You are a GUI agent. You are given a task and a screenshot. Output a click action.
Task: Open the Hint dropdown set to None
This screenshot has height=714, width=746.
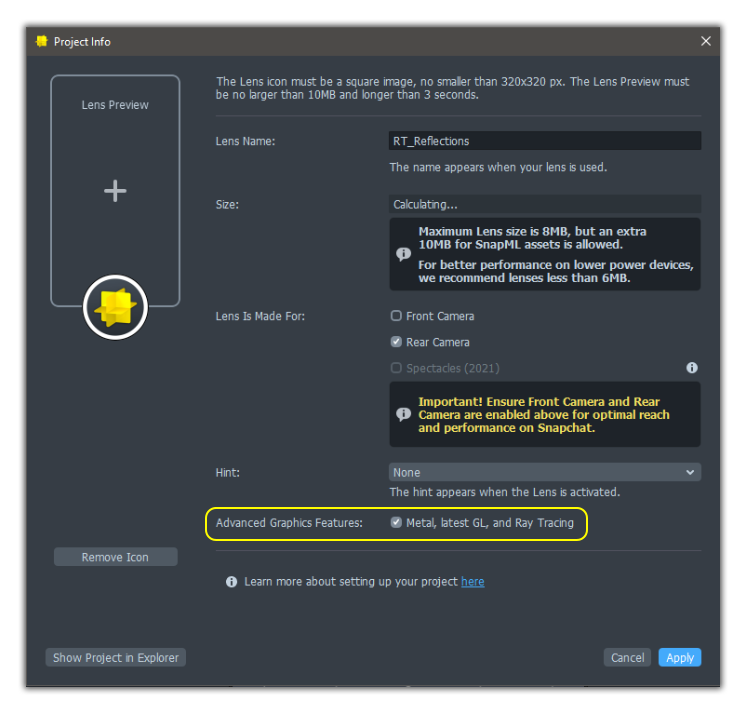pyautogui.click(x=545, y=472)
